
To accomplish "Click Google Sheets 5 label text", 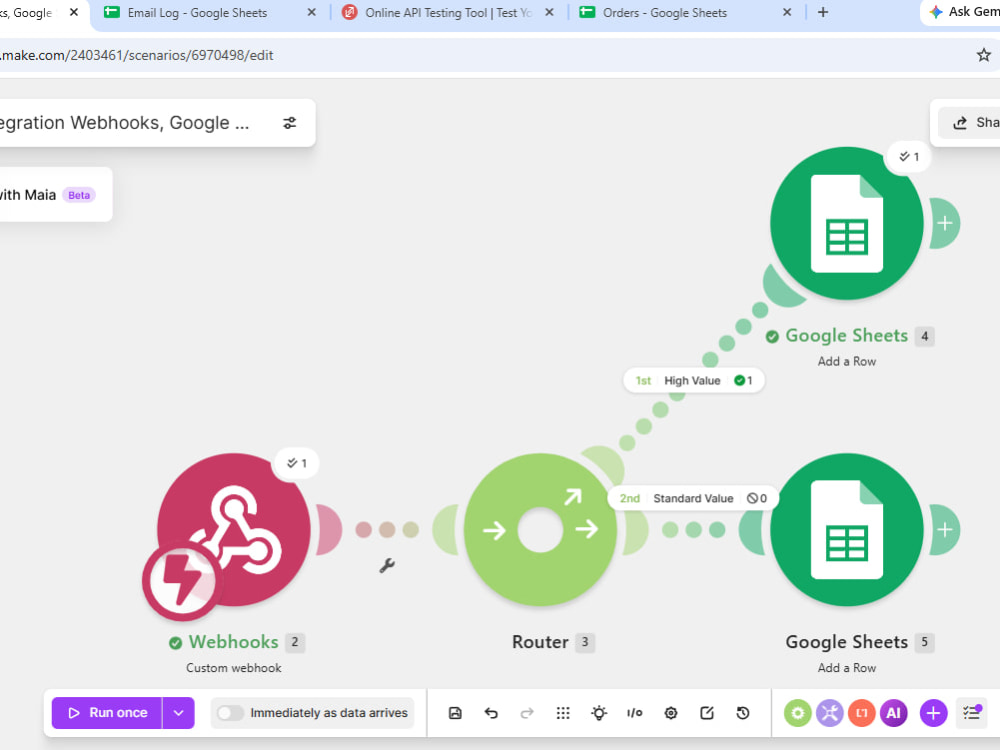I will [x=846, y=642].
